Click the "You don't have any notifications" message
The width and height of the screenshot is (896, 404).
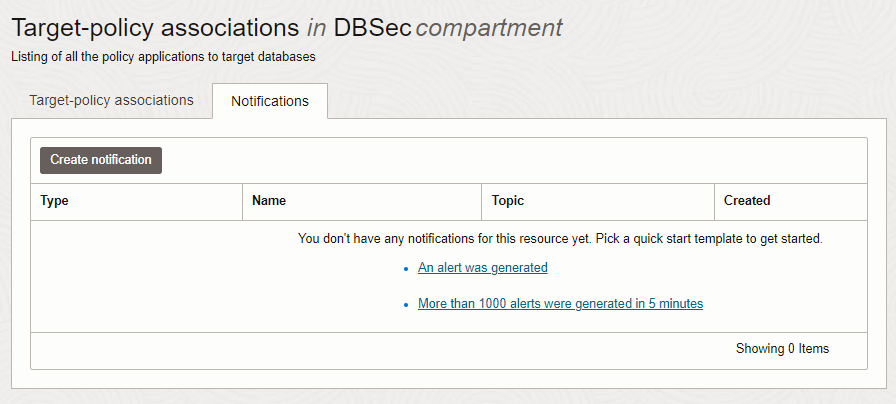point(560,239)
